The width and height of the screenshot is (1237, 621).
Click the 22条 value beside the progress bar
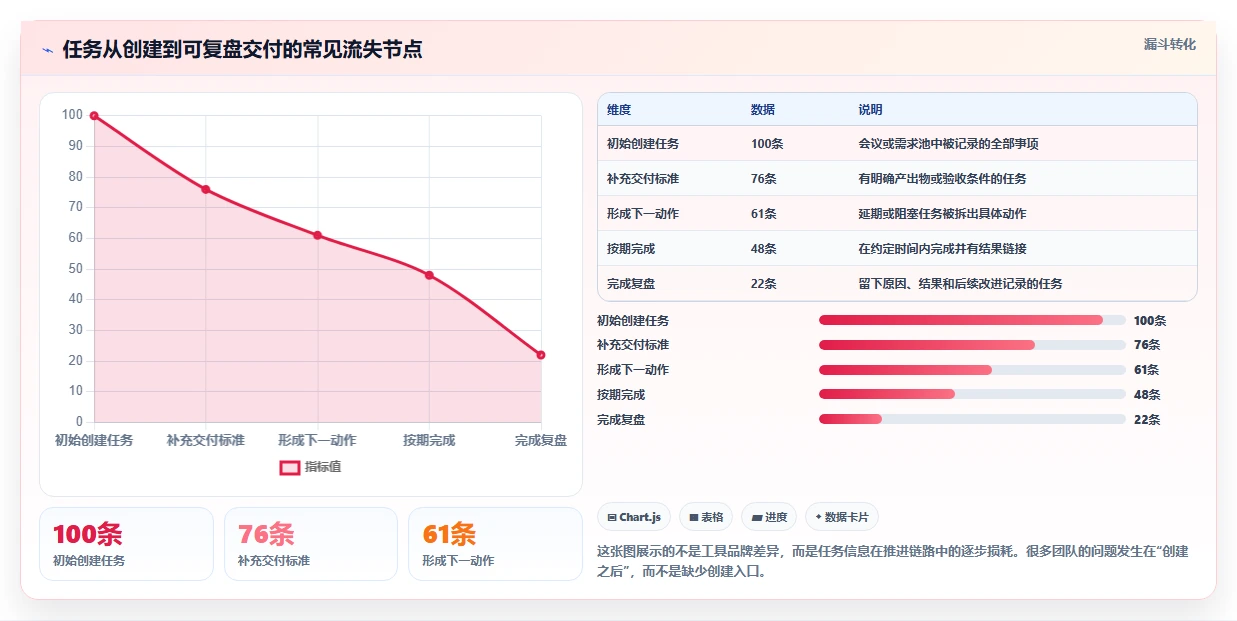point(1147,420)
